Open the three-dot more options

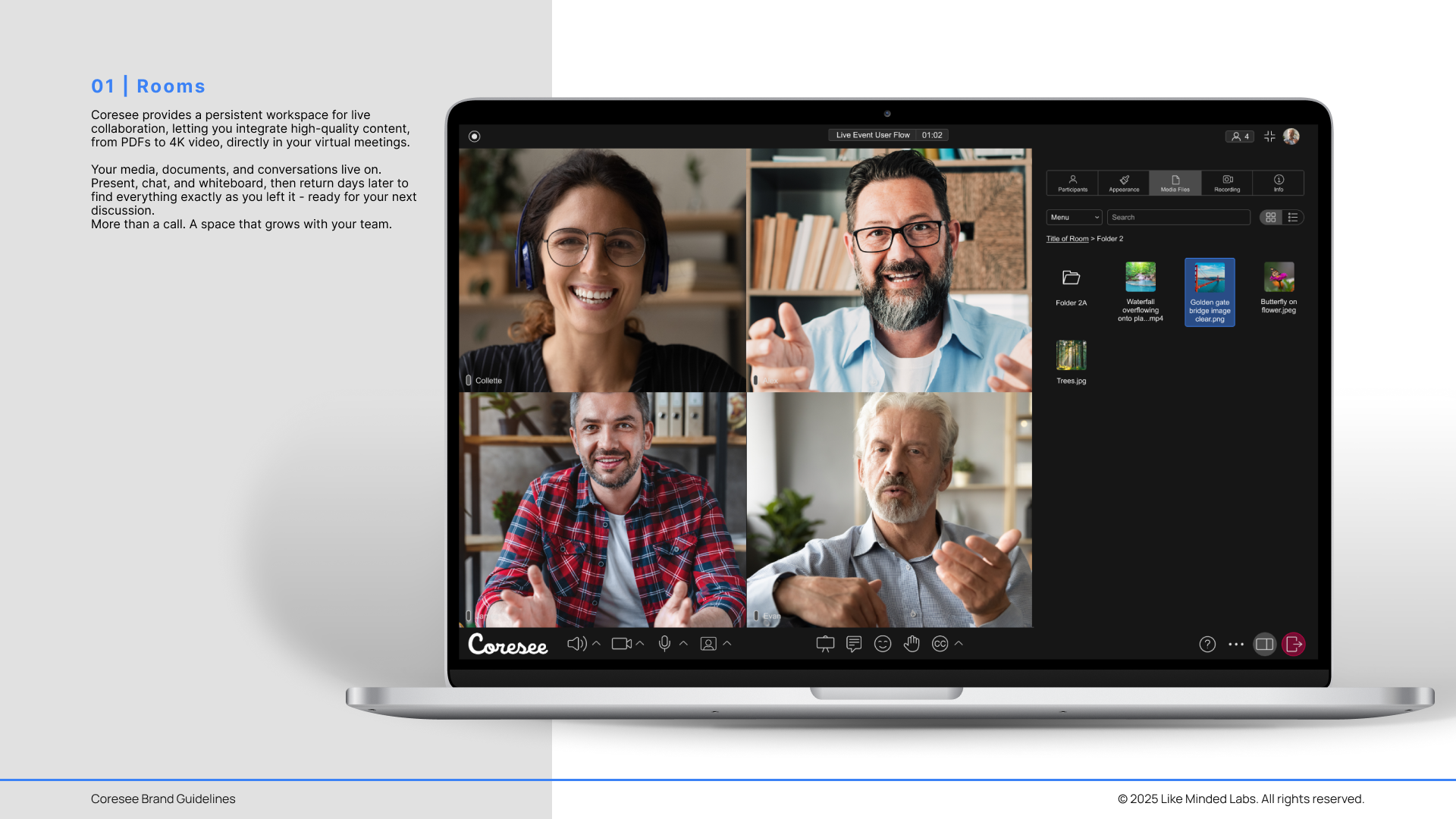pos(1236,645)
